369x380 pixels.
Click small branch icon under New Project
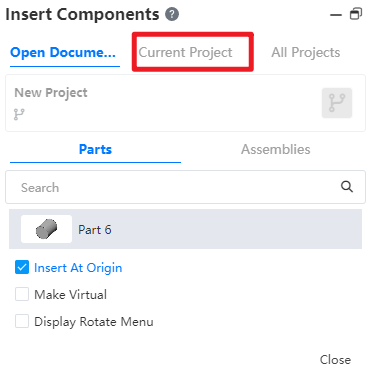tap(19, 114)
